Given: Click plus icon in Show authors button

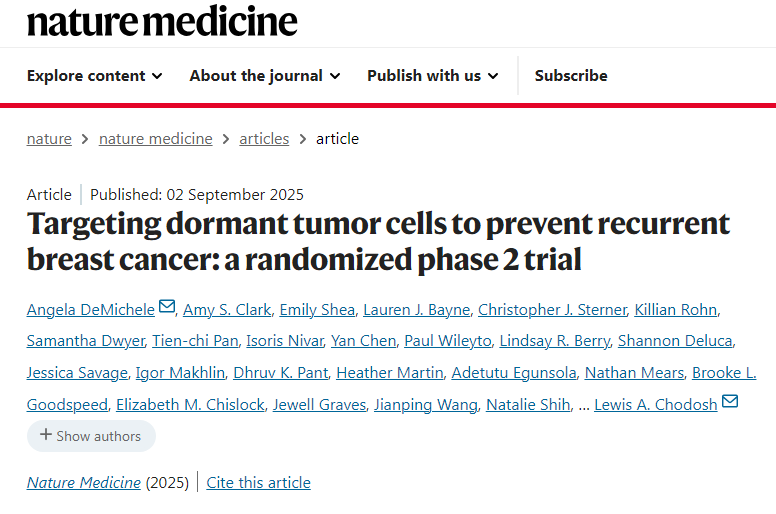Looking at the screenshot, I should (46, 435).
